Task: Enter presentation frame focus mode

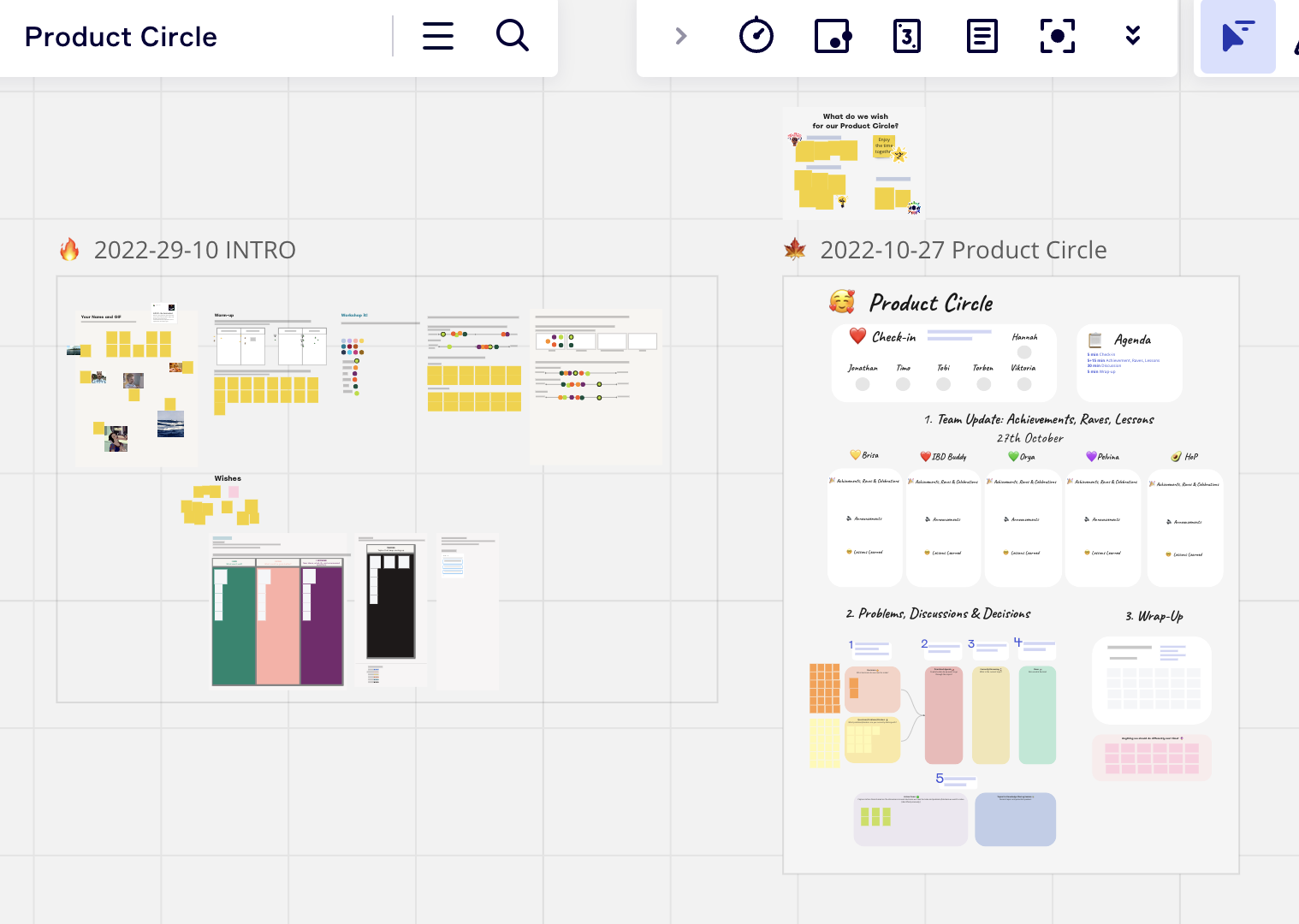Action: tap(1058, 36)
